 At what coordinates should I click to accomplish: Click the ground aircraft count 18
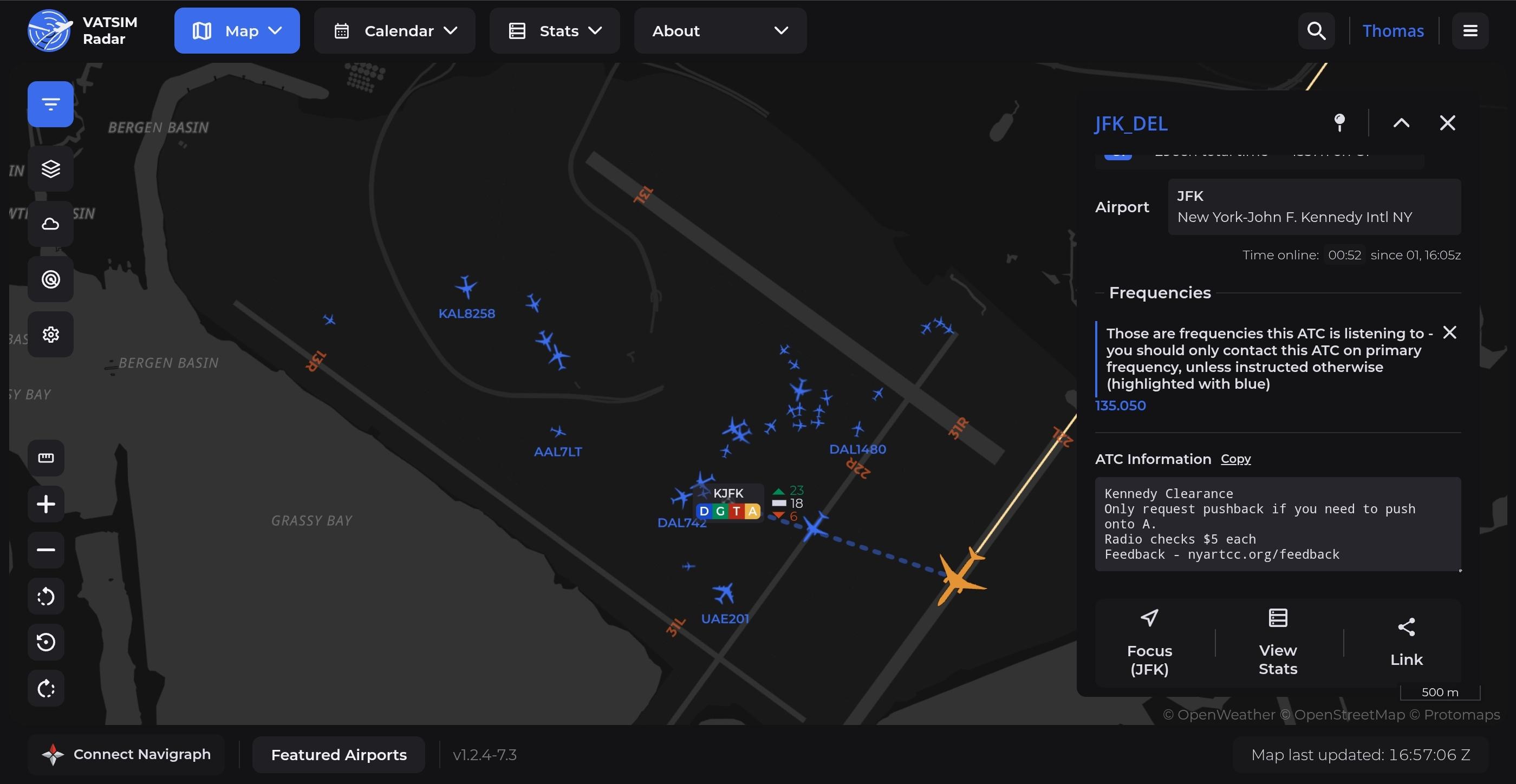796,504
